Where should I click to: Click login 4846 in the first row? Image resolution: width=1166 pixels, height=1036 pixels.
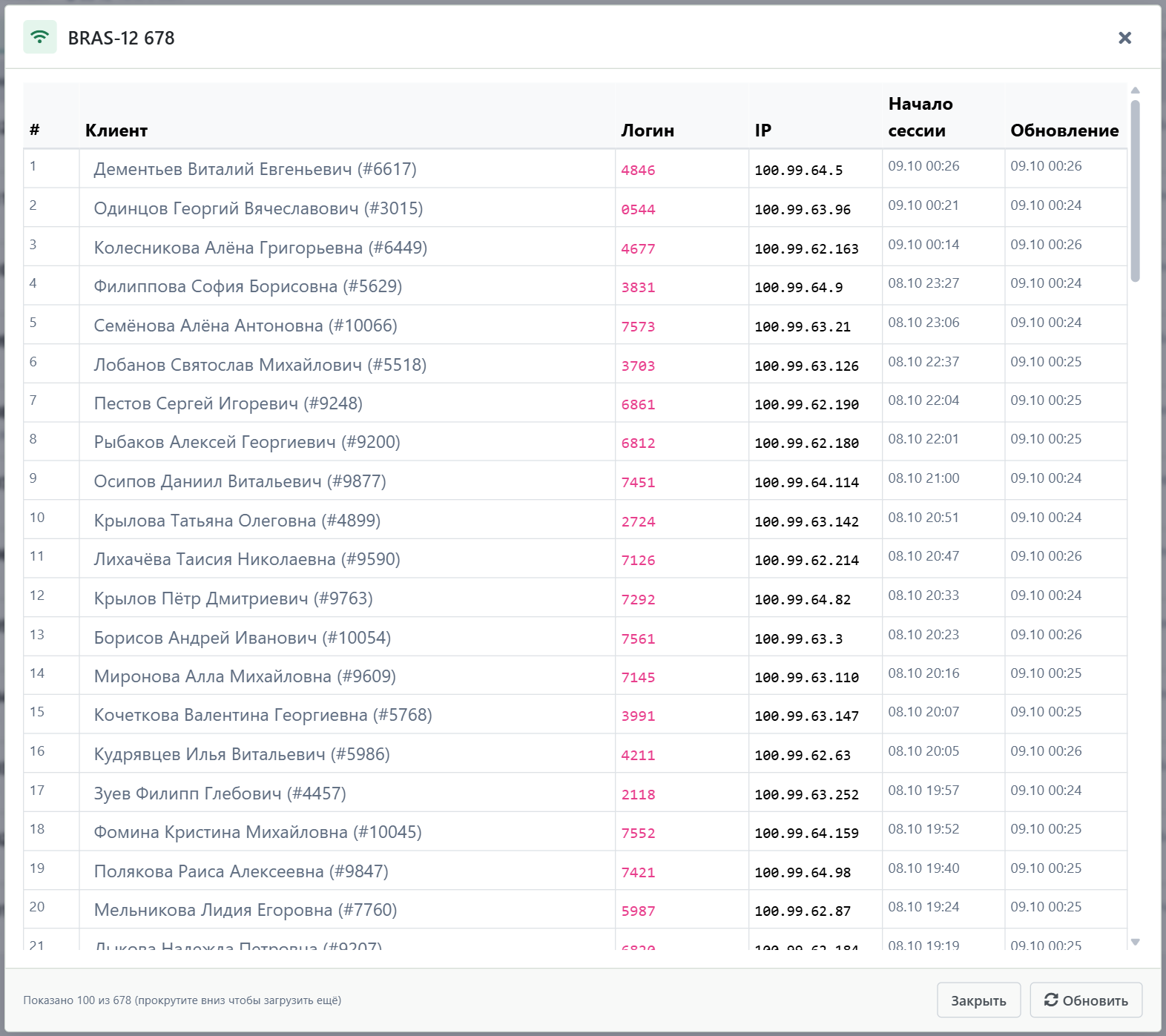click(x=638, y=171)
